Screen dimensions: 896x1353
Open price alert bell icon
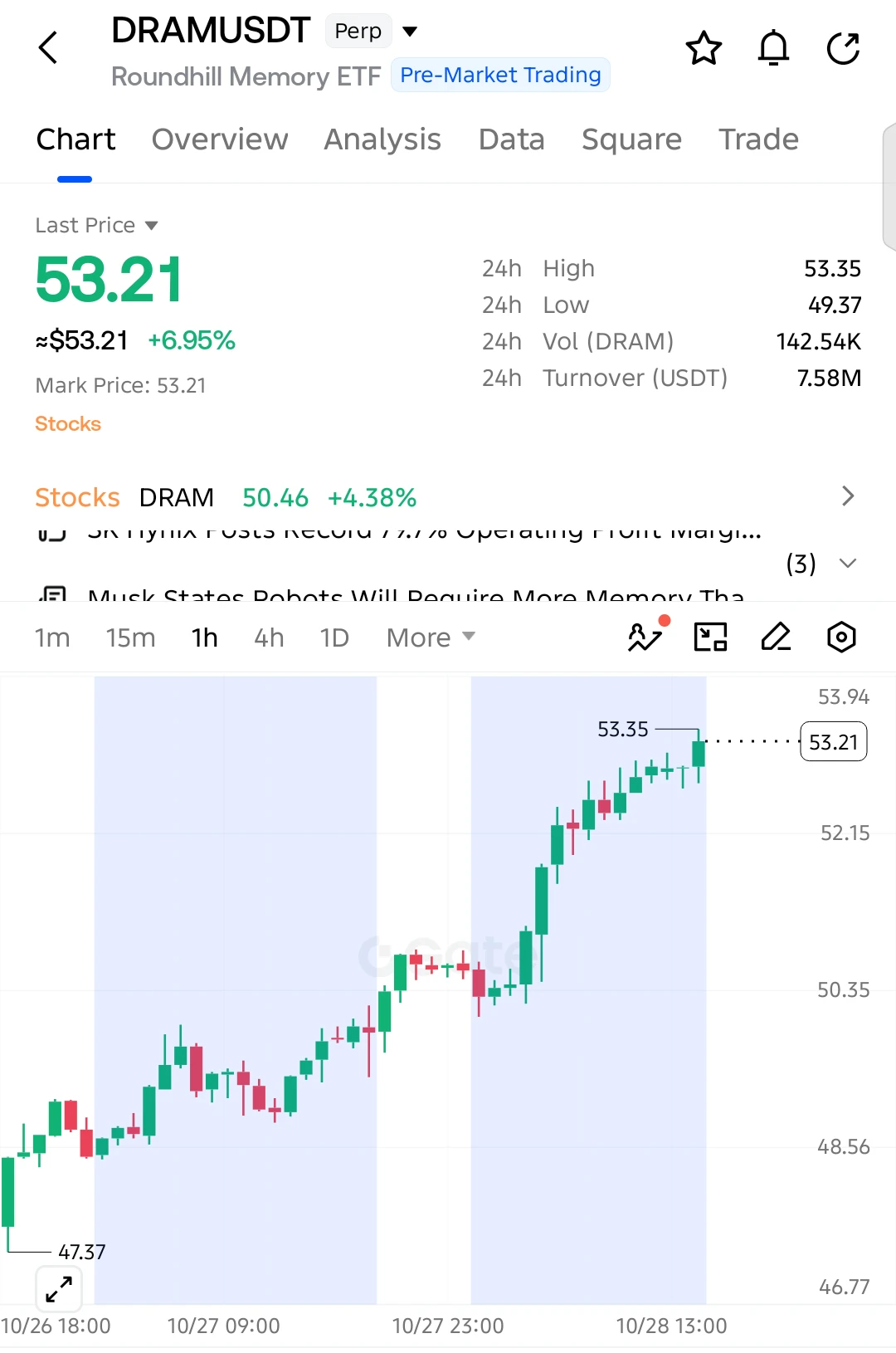[x=773, y=47]
